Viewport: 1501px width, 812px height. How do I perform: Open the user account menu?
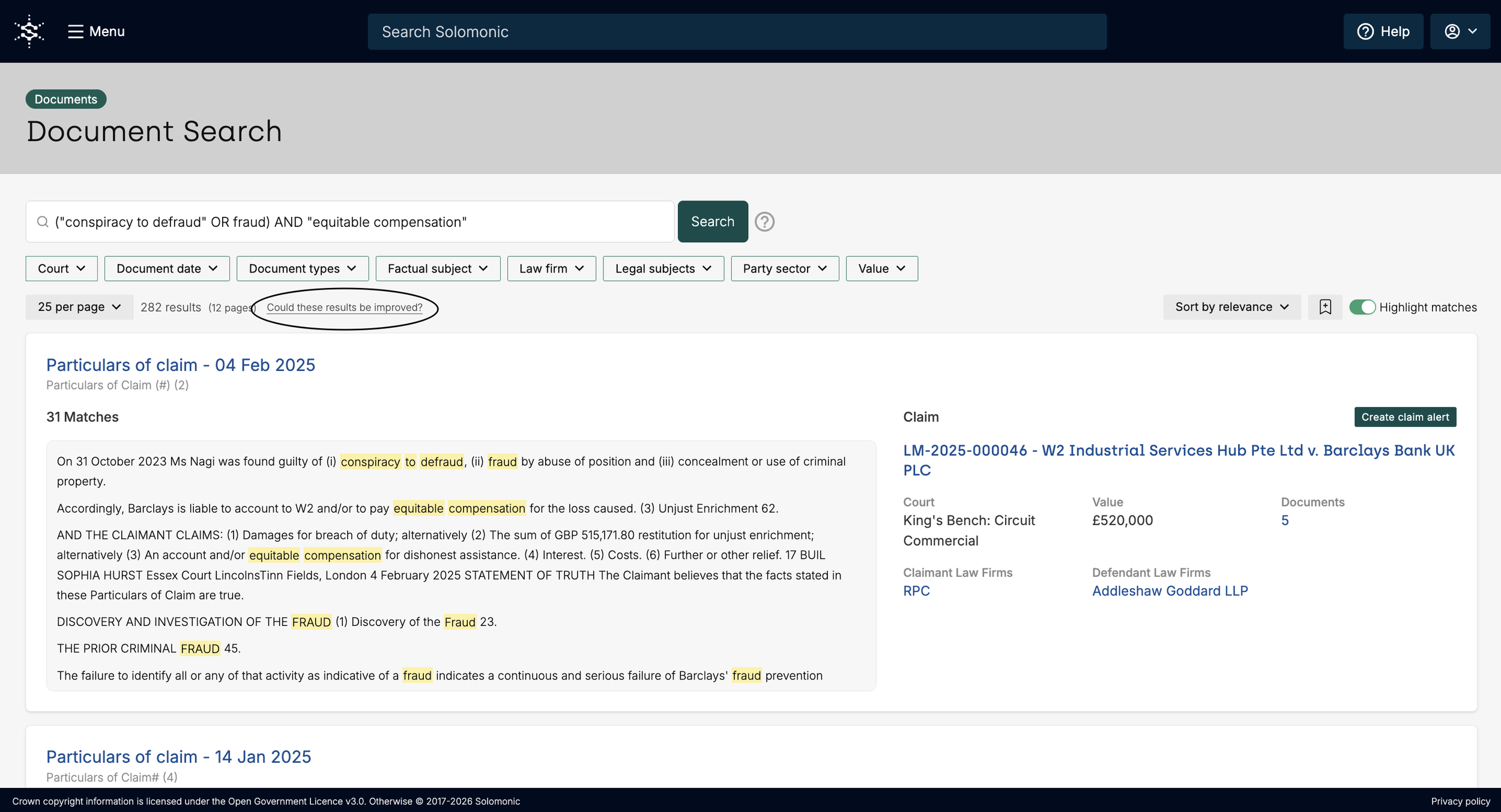click(1460, 31)
